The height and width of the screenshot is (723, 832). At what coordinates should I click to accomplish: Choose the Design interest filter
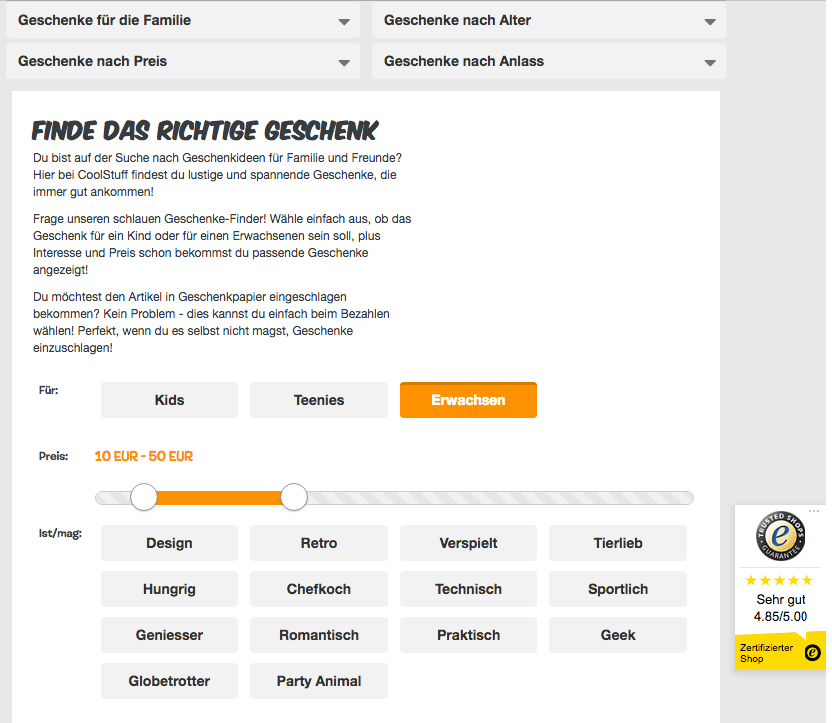coord(169,543)
